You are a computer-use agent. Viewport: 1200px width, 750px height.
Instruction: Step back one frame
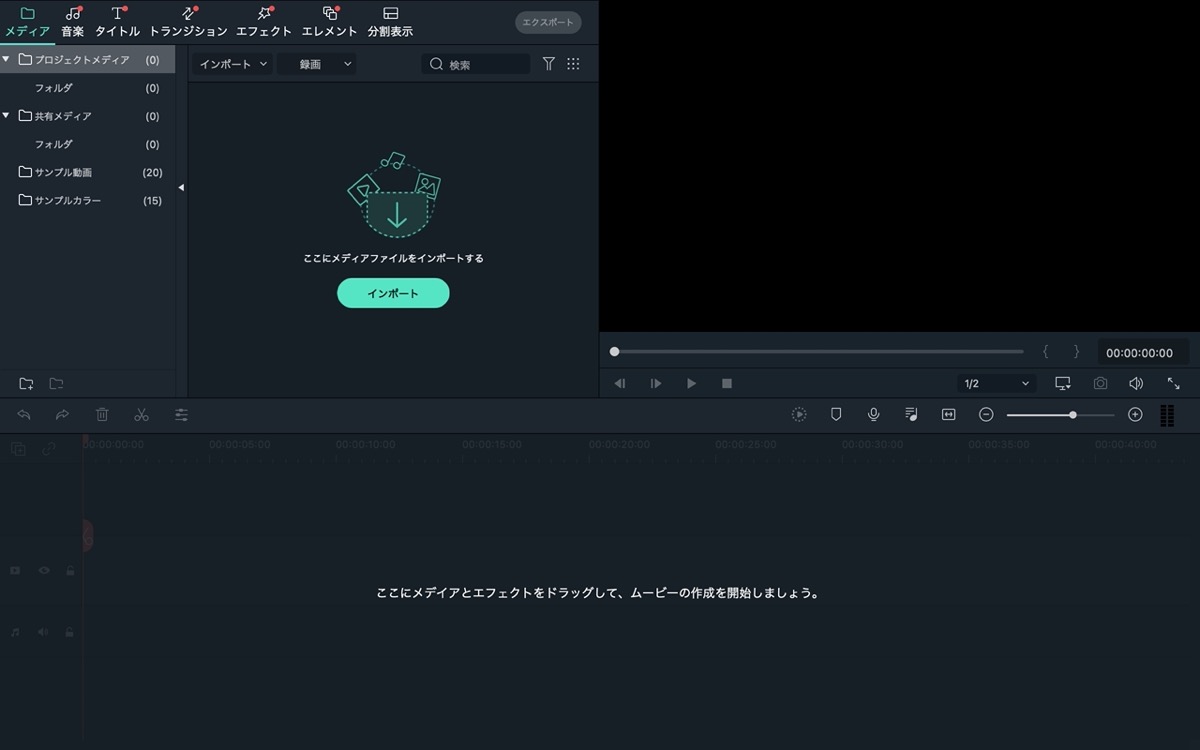pyautogui.click(x=620, y=383)
